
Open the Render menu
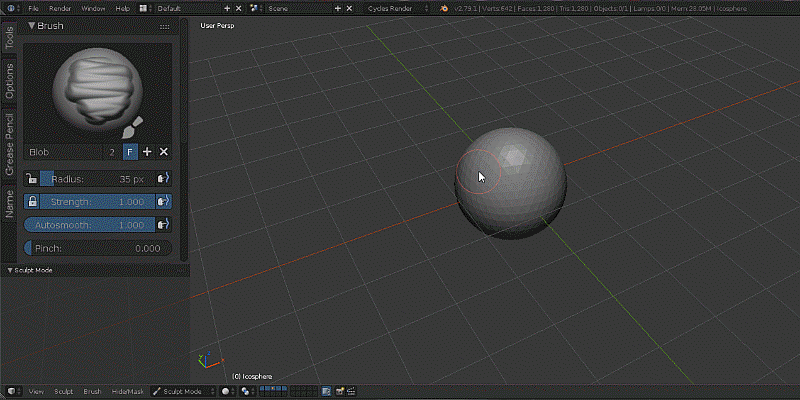(x=60, y=8)
